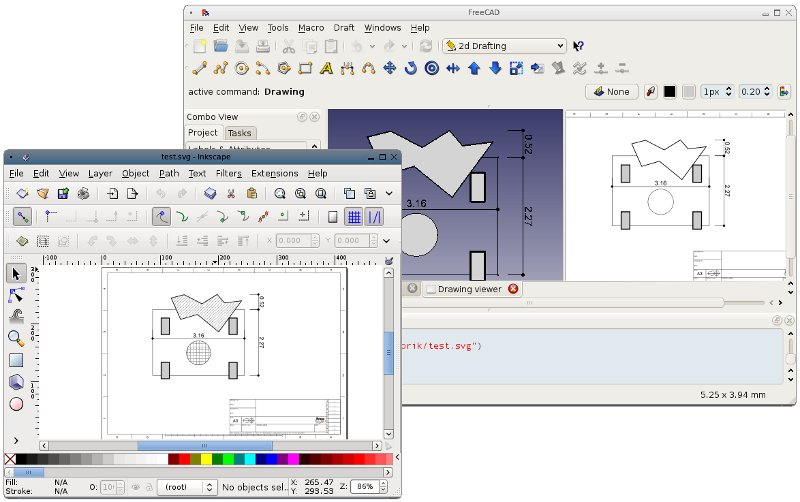Open the Draft menu in FreeCAD

click(343, 28)
